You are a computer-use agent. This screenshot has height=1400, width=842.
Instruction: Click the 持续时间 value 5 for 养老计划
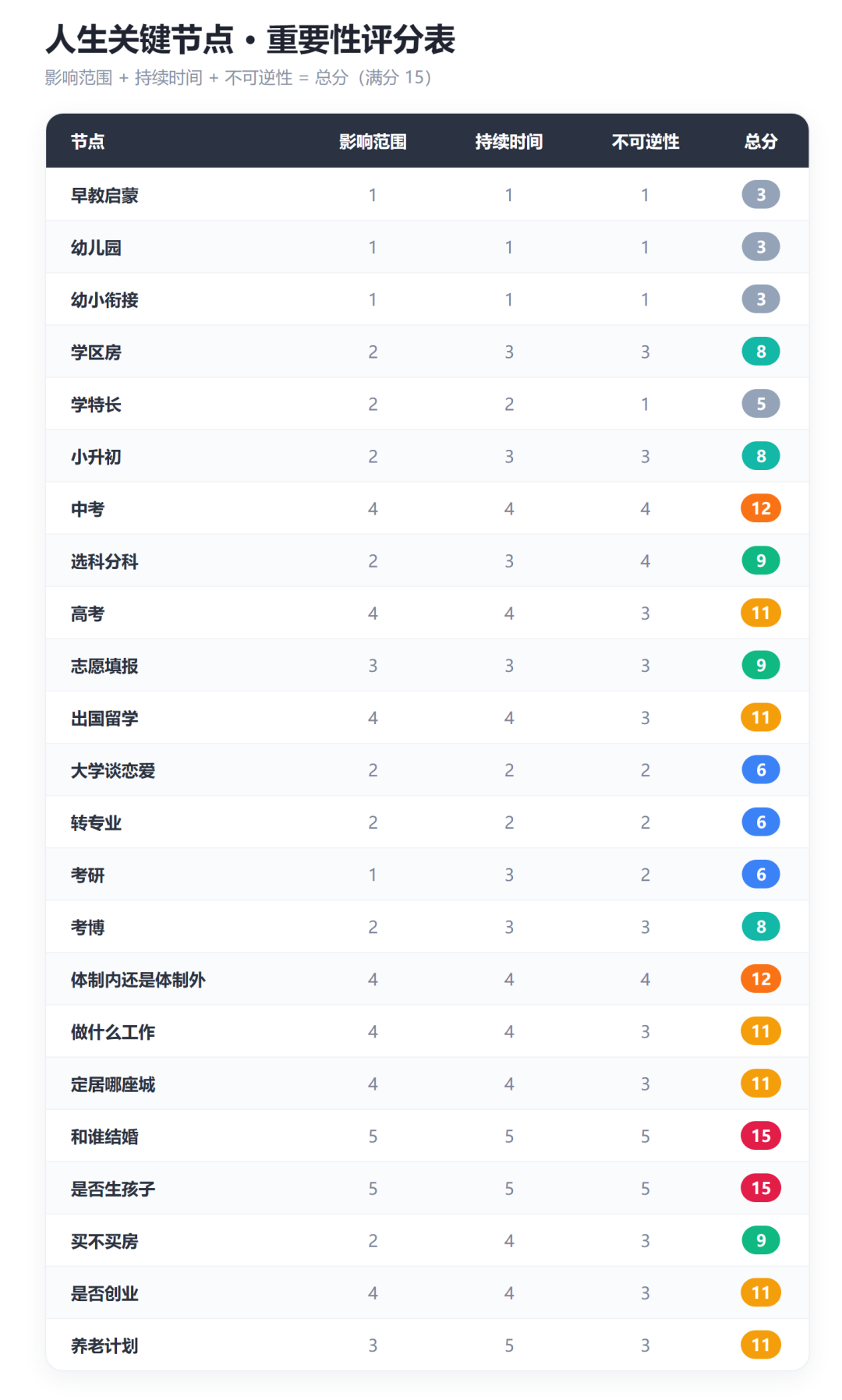(509, 1345)
